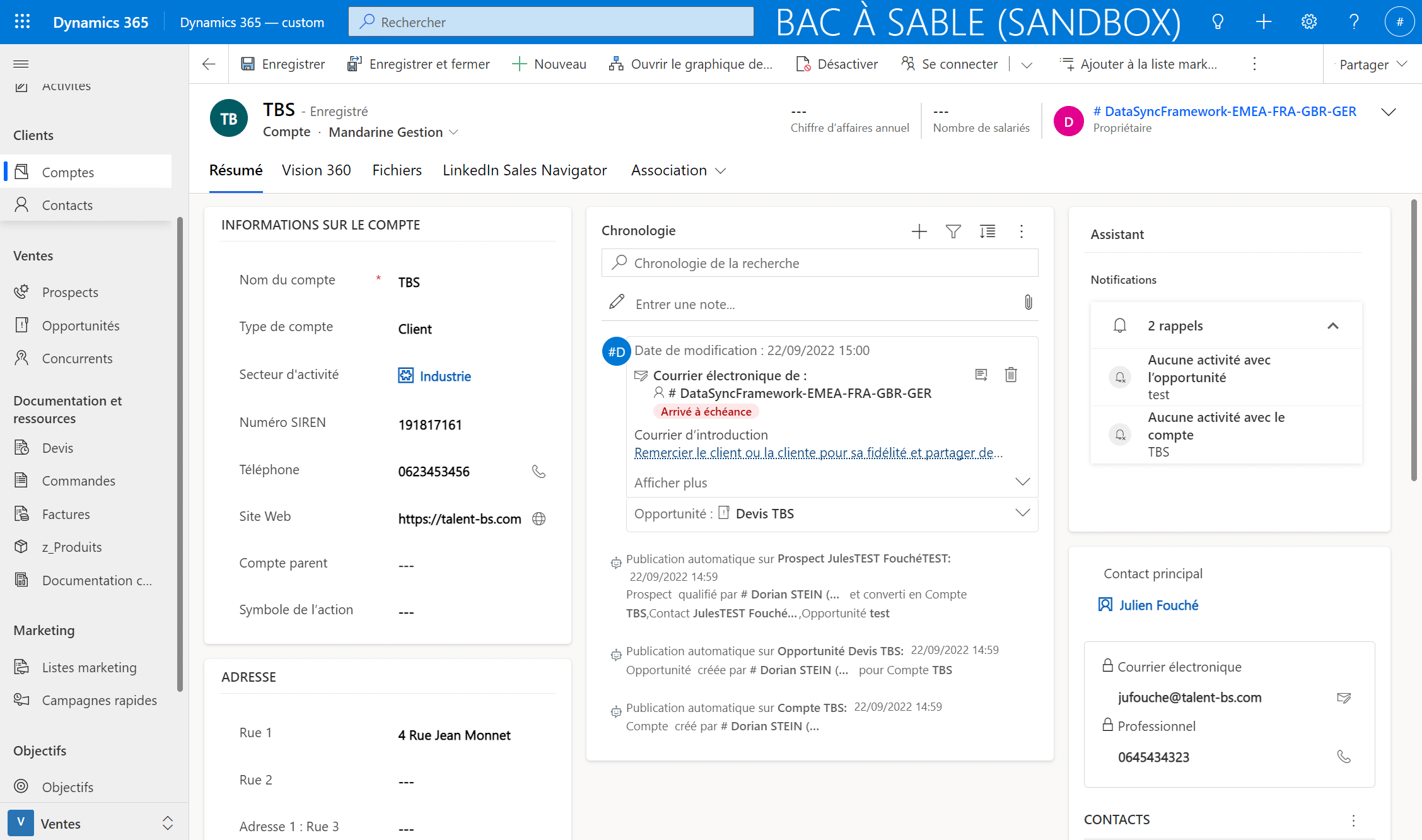1422x840 pixels.
Task: Dismiss the Aucune activité avec l'opportunité reminder
Action: point(1121,377)
